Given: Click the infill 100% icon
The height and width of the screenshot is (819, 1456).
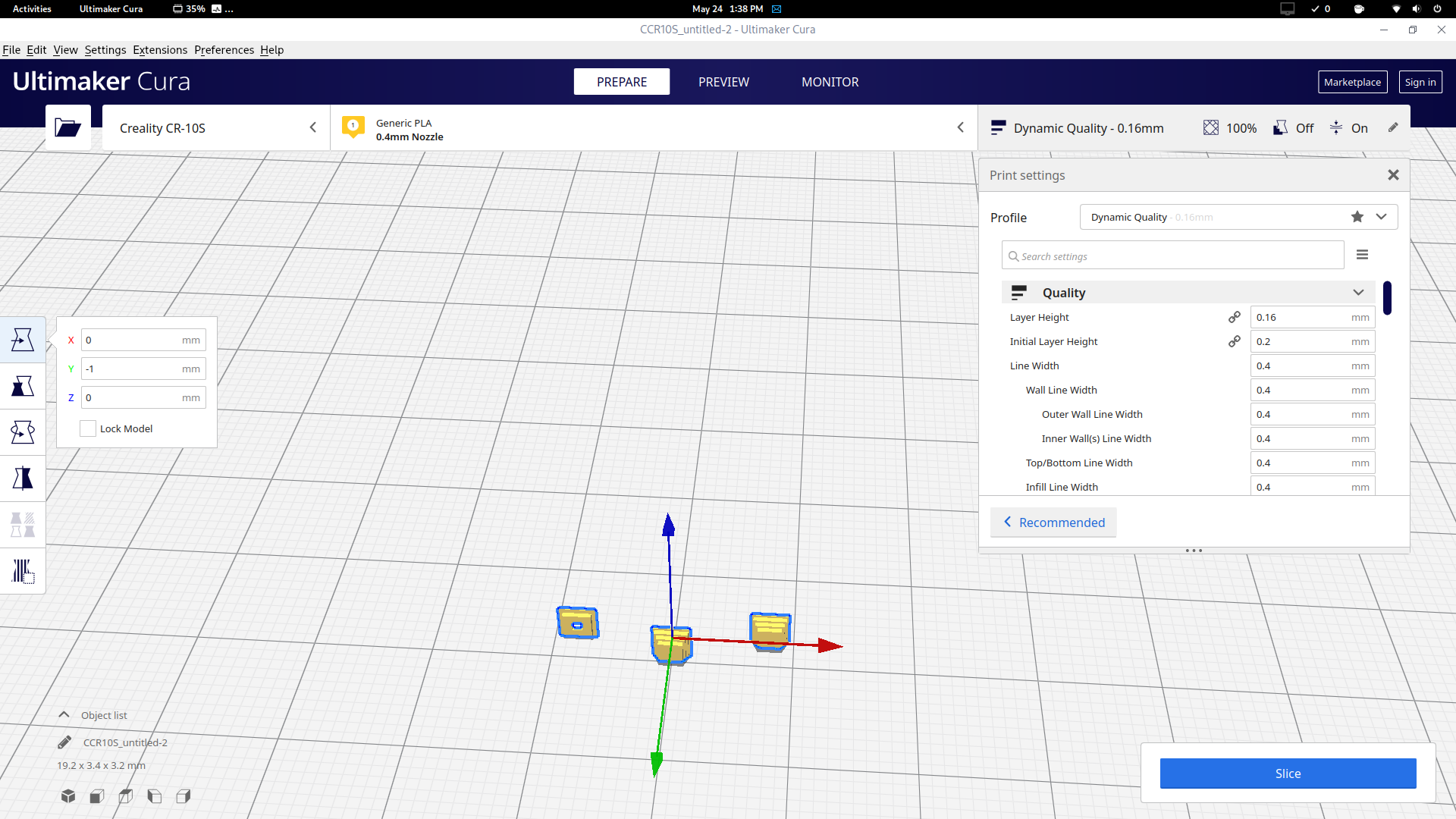Looking at the screenshot, I should (1211, 127).
